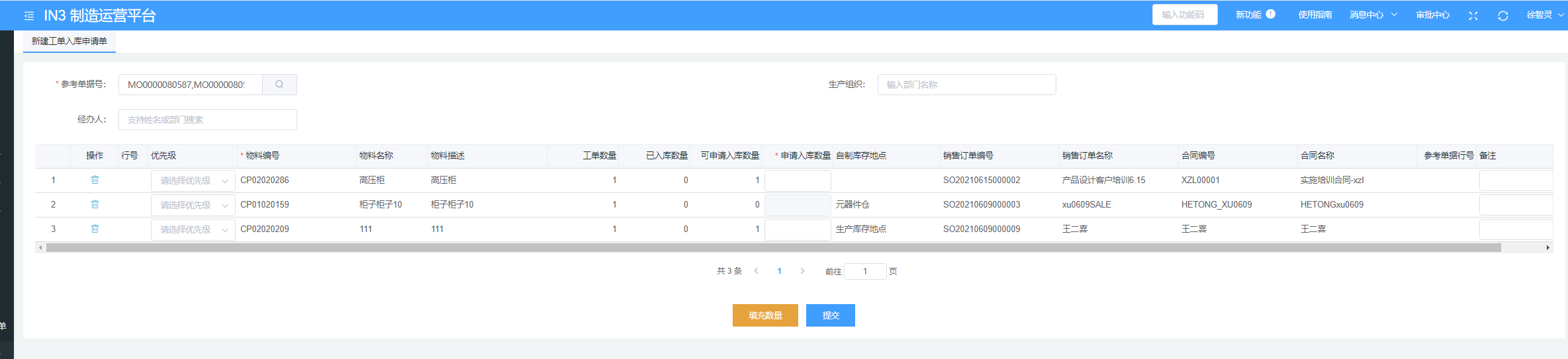Click the horizontal table scrollbar
Viewport: 1568px width, 359px height.
click(773, 248)
